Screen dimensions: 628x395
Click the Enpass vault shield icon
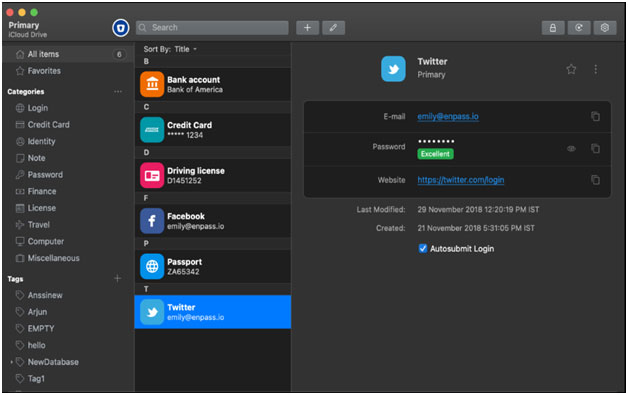click(121, 28)
